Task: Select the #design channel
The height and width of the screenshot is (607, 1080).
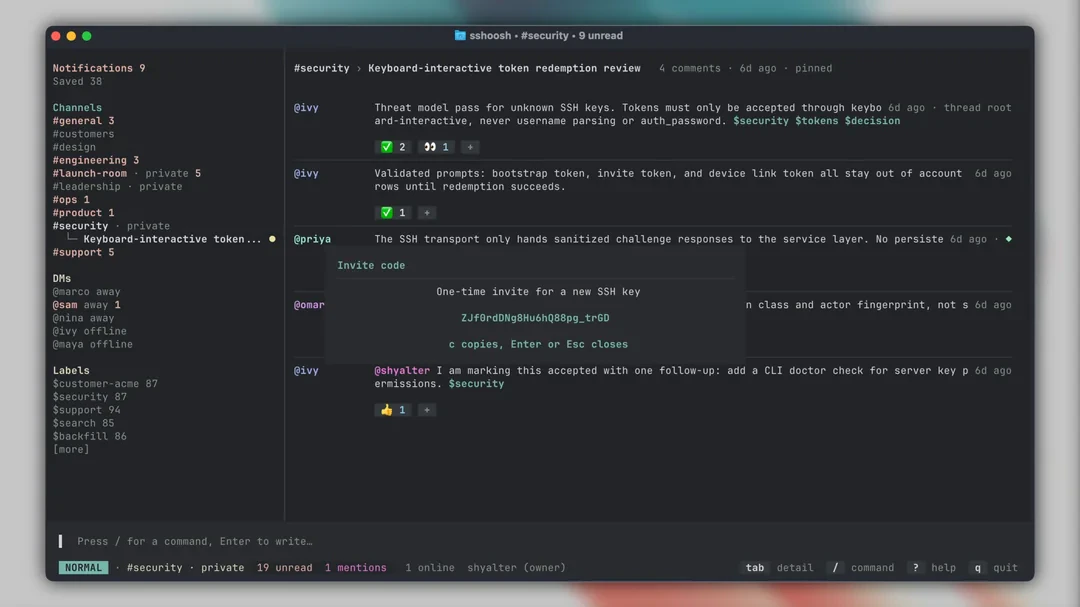Action: click(74, 147)
